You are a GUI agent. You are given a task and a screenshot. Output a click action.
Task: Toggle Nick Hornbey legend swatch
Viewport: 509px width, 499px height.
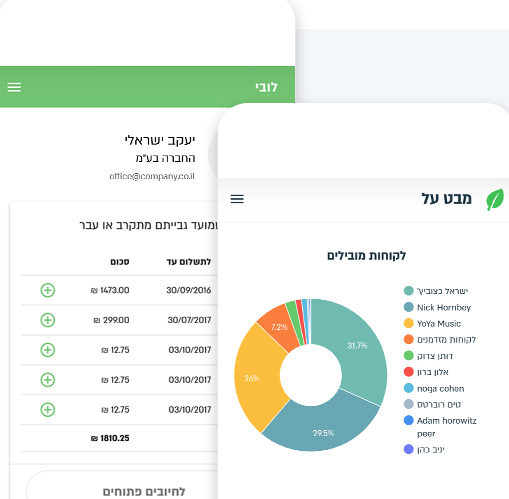408,307
